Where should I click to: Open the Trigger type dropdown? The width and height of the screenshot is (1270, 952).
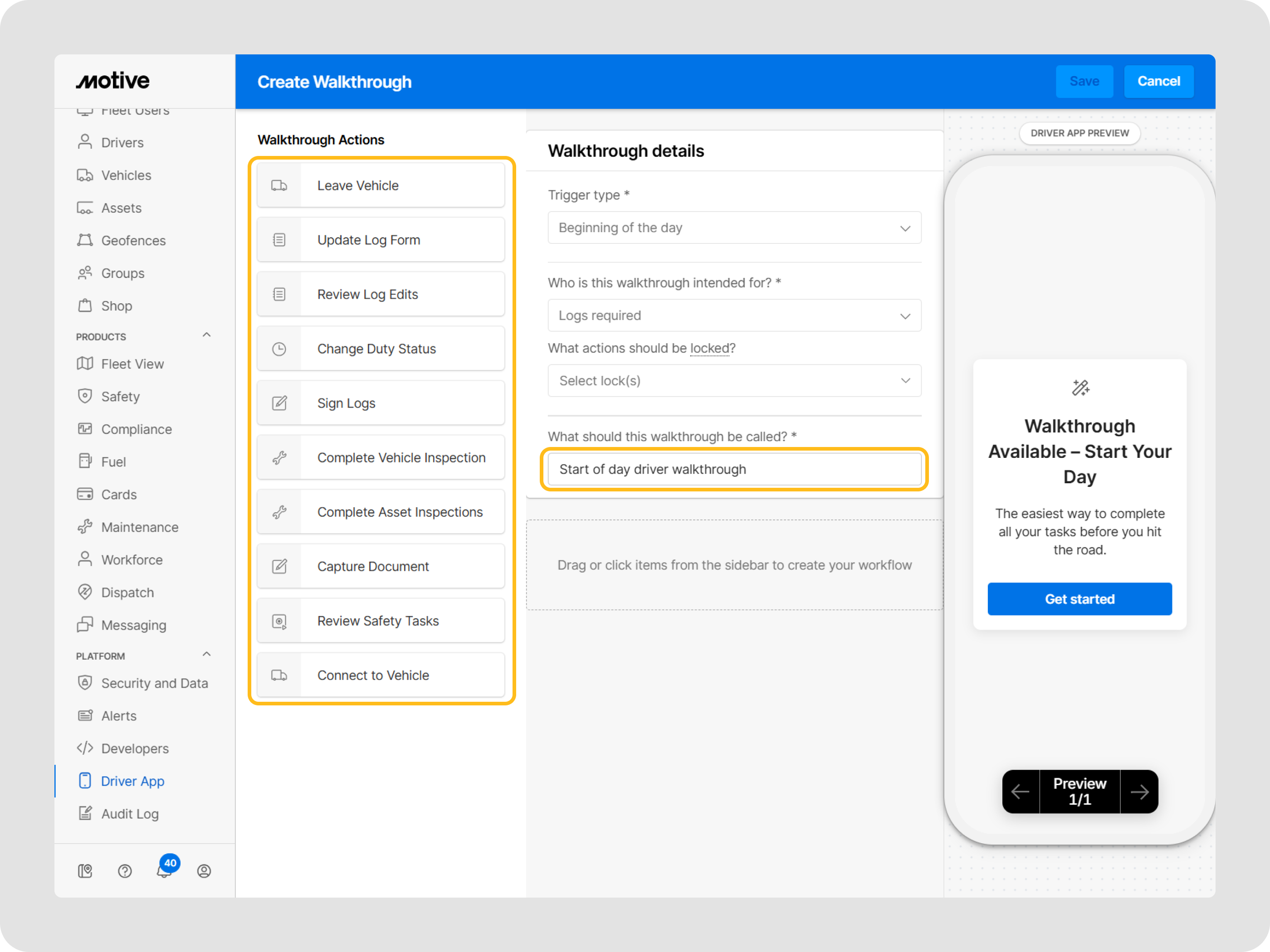[x=734, y=228]
